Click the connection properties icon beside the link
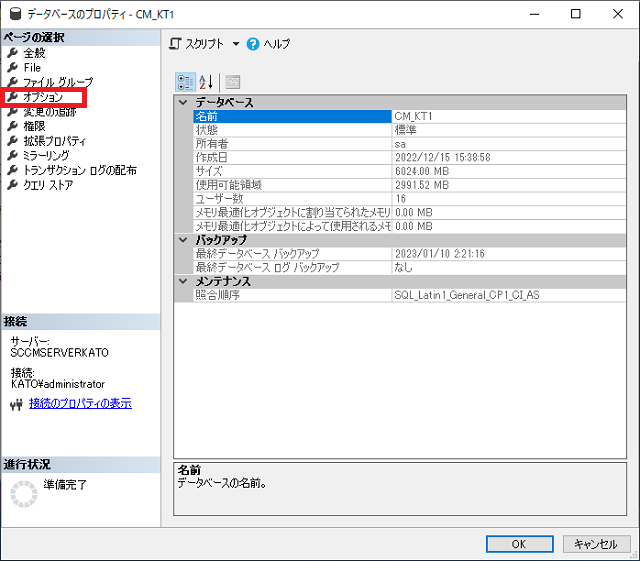This screenshot has width=640, height=561. [15, 404]
